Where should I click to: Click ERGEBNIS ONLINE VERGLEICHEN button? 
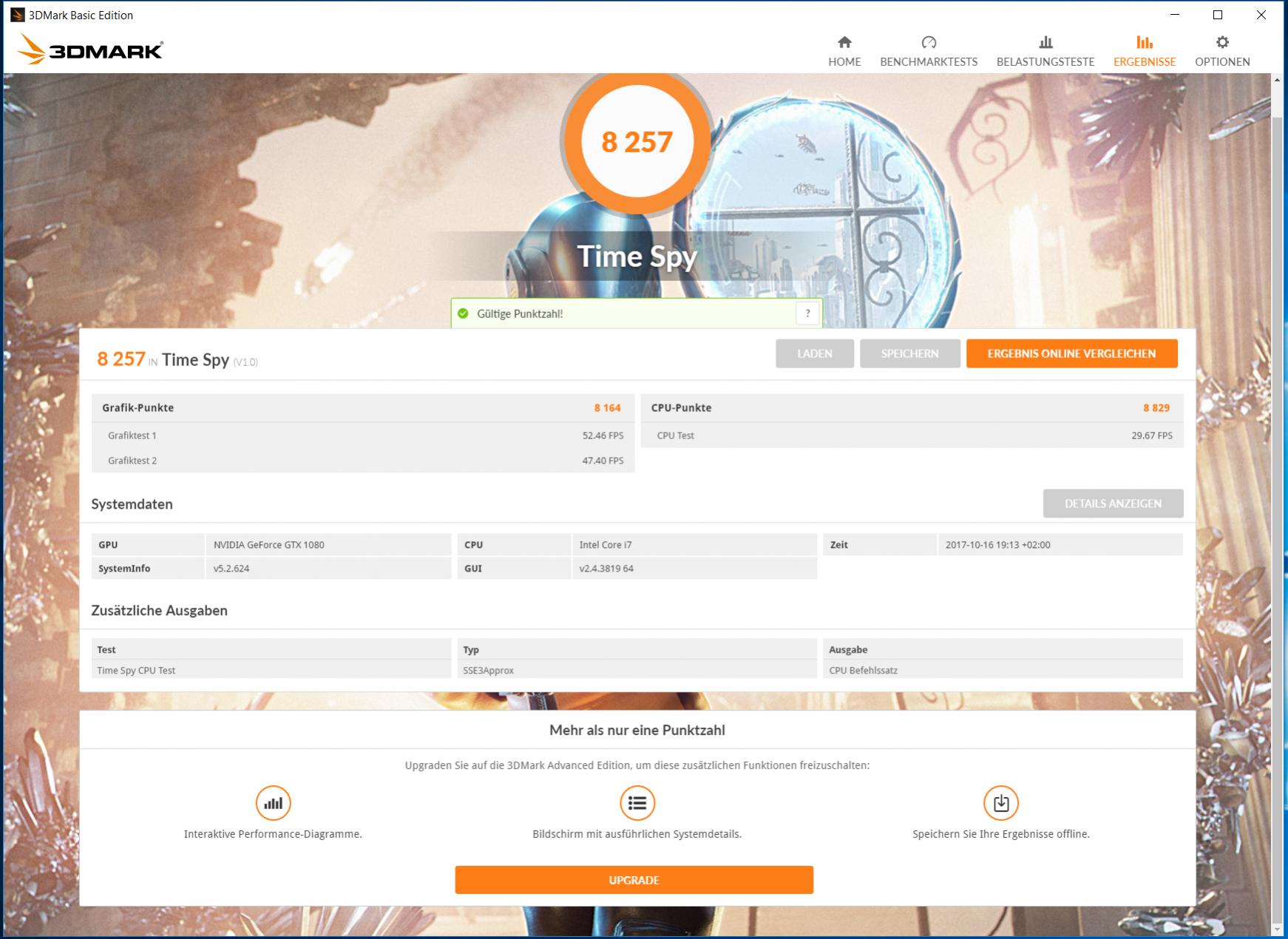pos(1071,353)
